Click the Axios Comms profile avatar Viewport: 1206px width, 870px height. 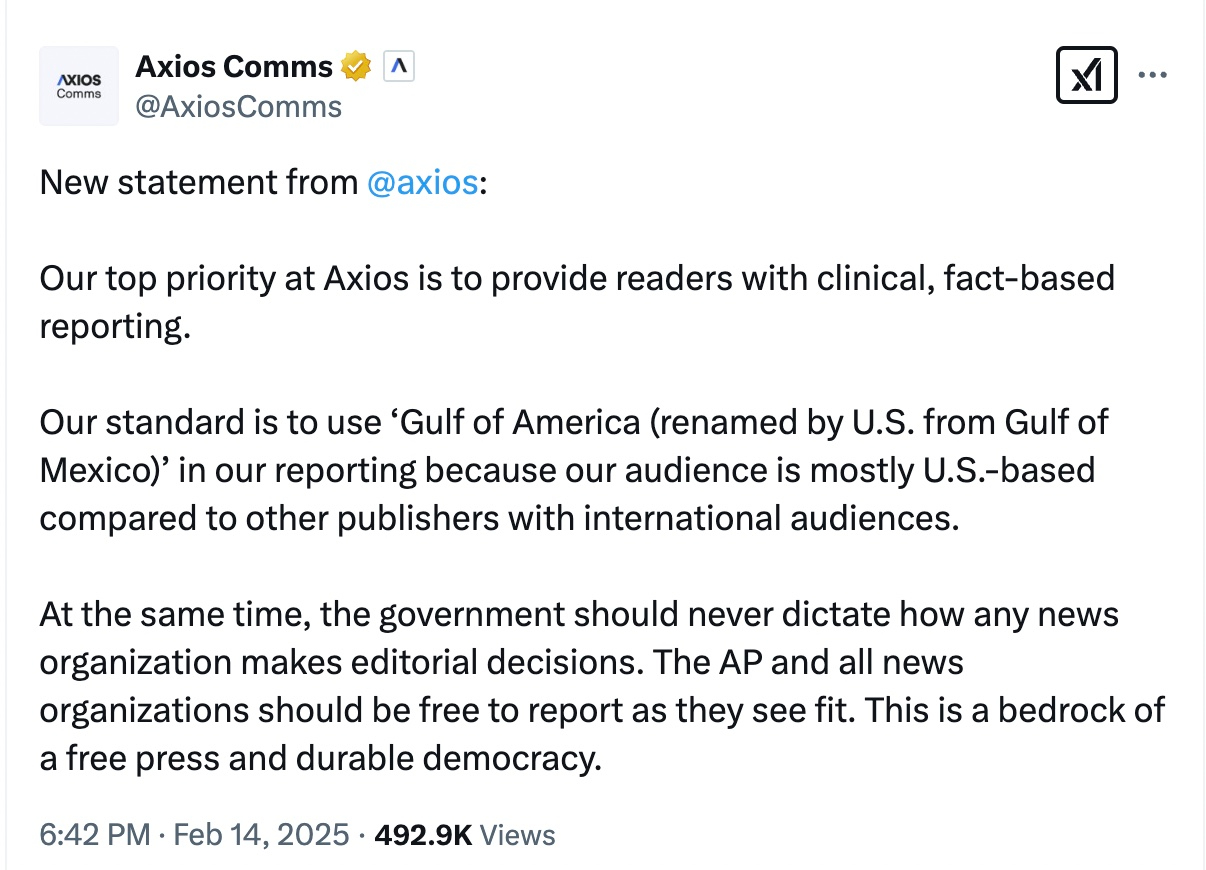(x=78, y=86)
